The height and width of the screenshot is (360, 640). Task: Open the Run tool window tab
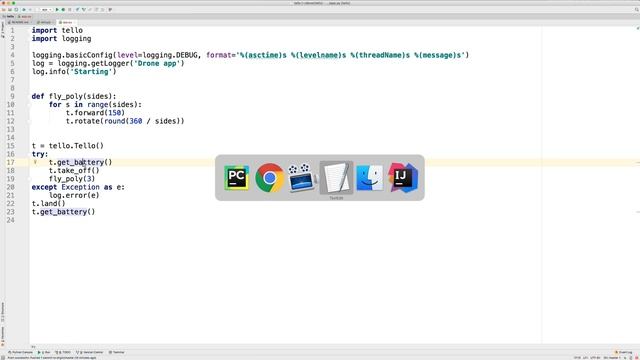coord(44,352)
